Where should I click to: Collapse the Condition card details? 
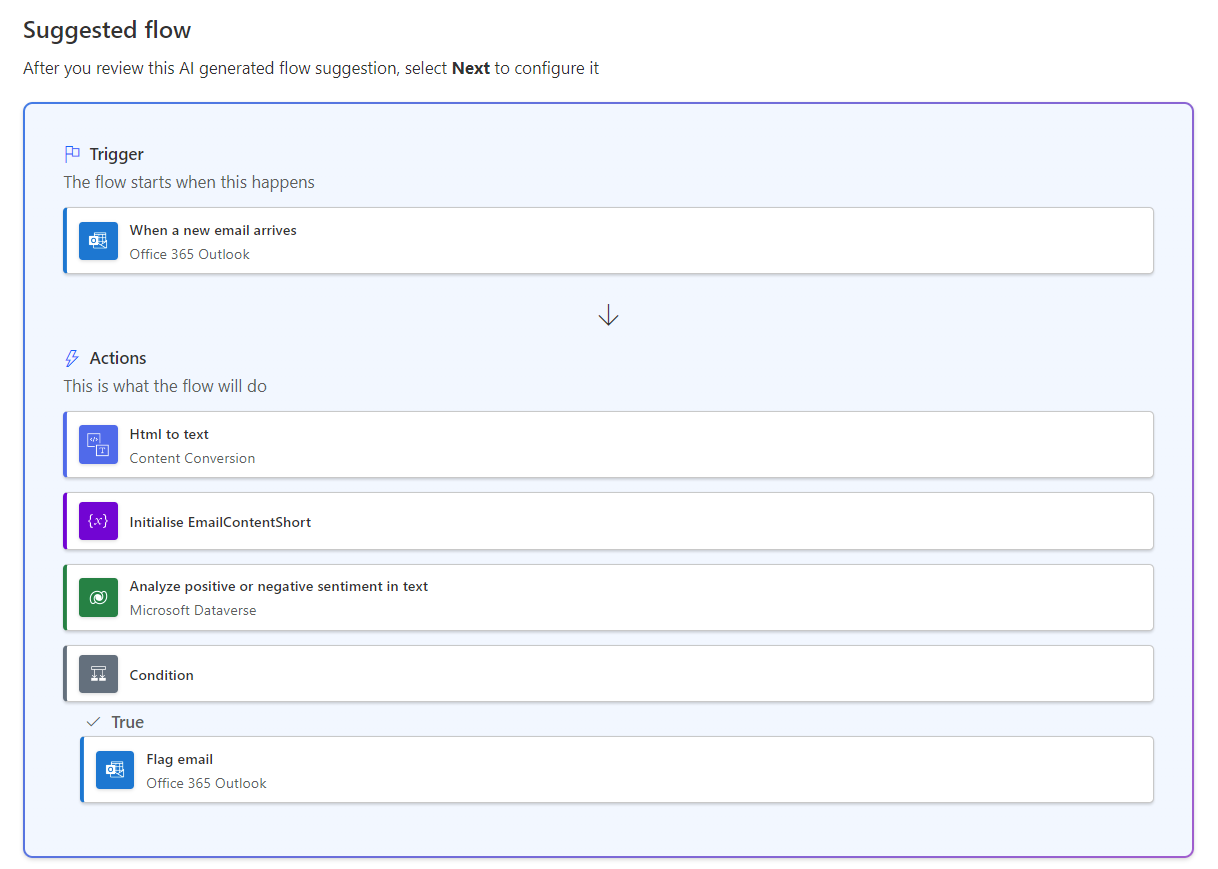(608, 673)
